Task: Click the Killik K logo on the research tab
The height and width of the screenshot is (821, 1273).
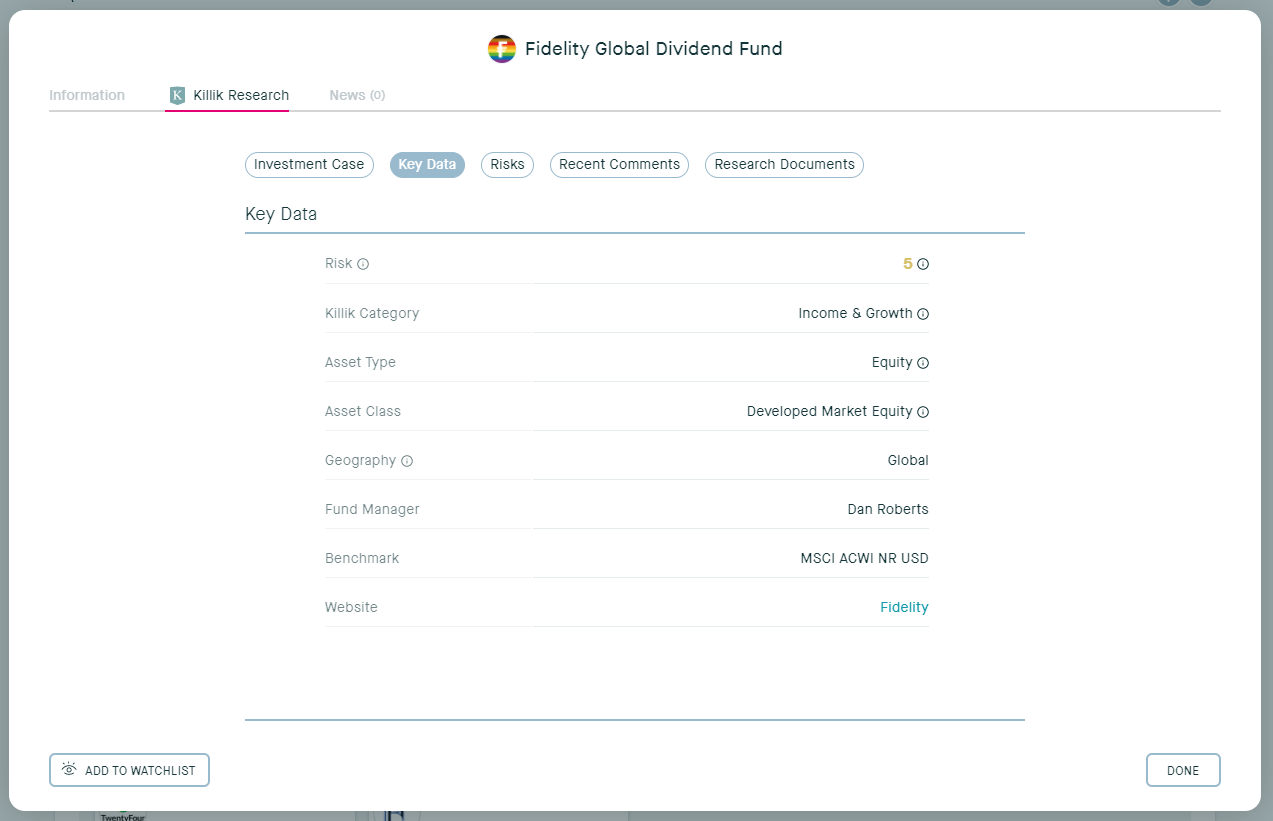Action: [178, 95]
